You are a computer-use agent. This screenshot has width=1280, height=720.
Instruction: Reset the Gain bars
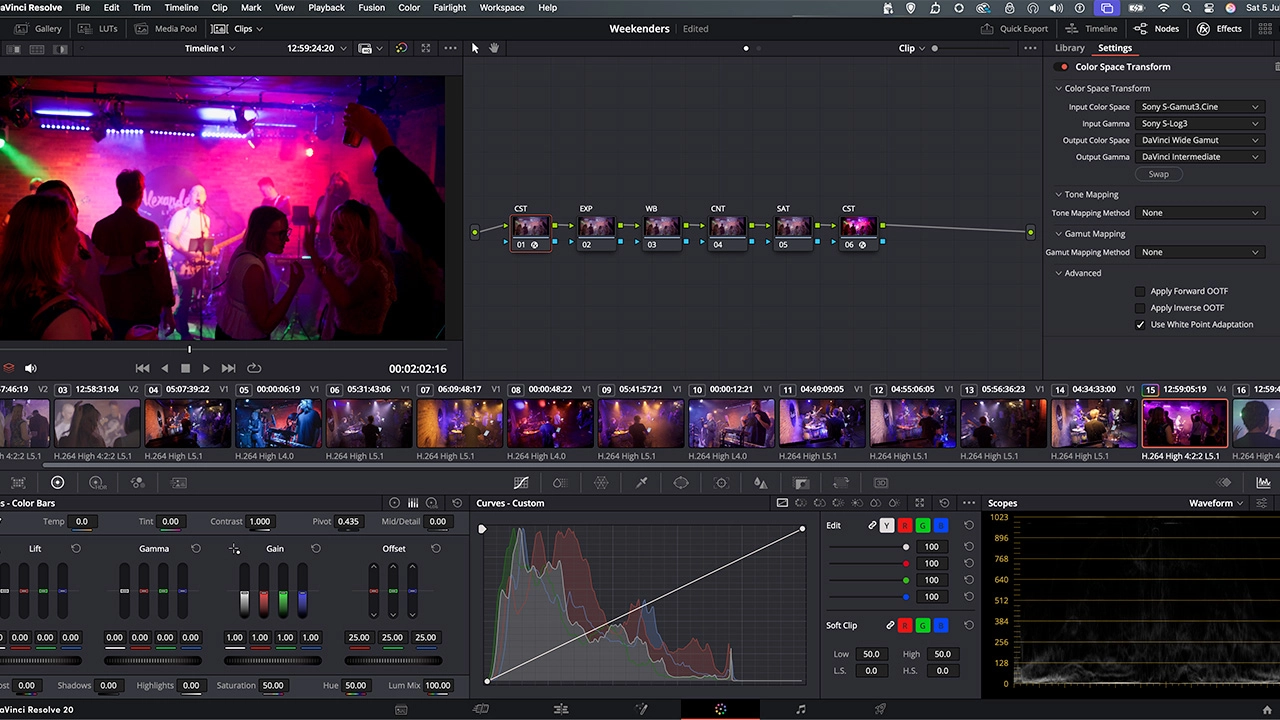(316, 549)
